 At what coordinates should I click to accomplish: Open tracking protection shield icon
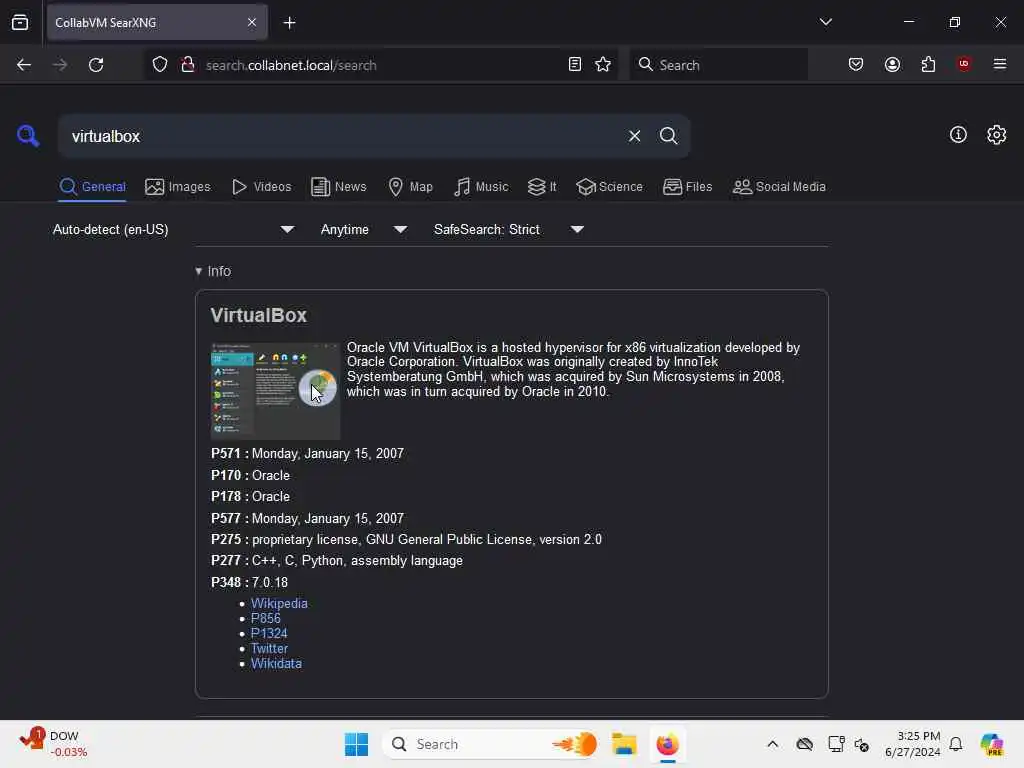pyautogui.click(x=160, y=65)
